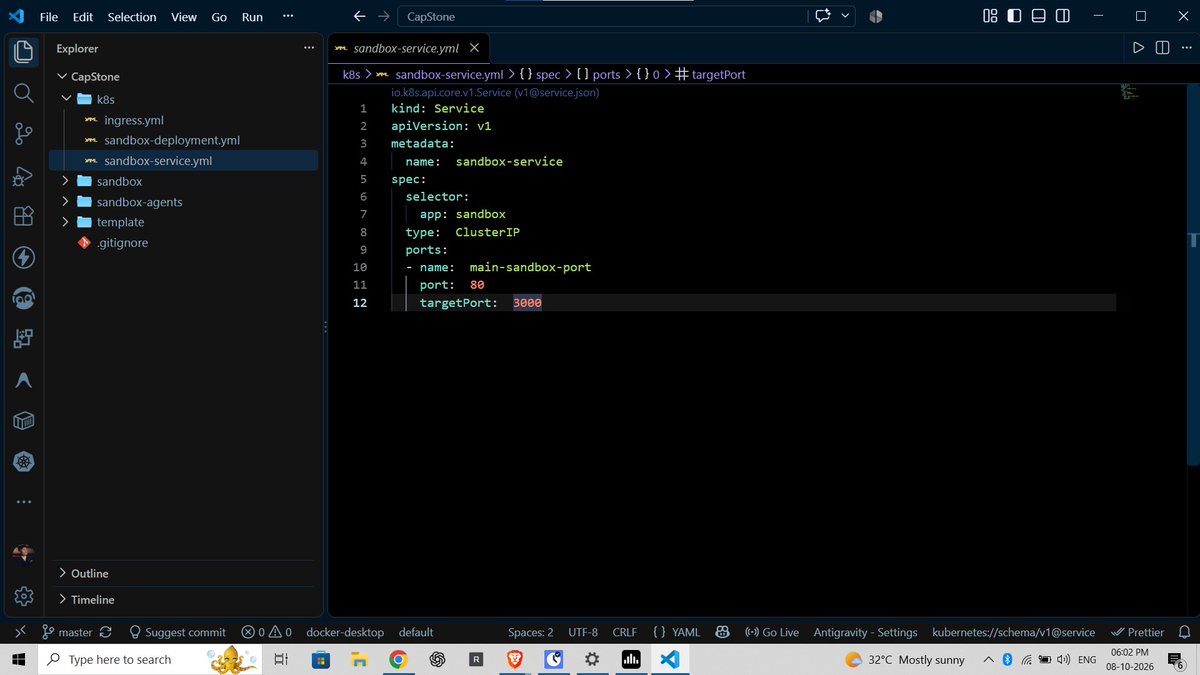Synchronize changes icon in status bar
This screenshot has width=1200, height=675.
point(106,632)
